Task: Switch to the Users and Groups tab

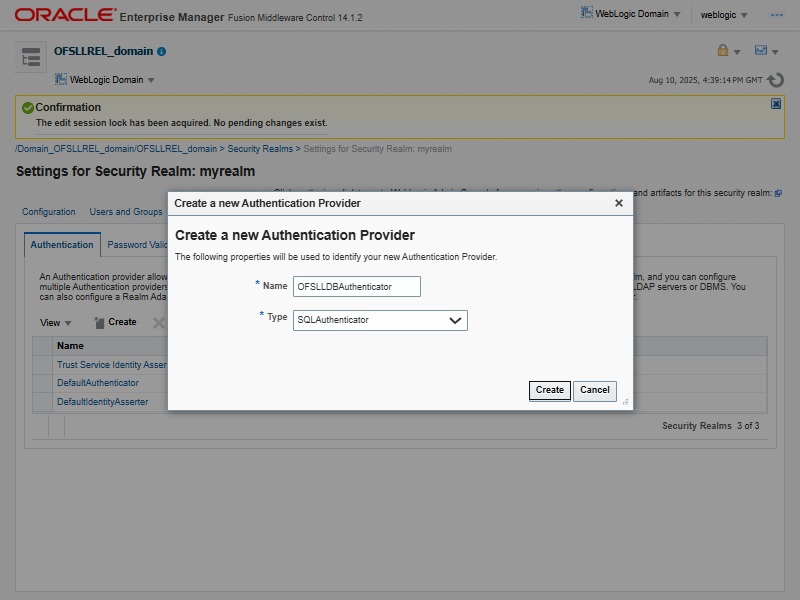Action: click(126, 212)
